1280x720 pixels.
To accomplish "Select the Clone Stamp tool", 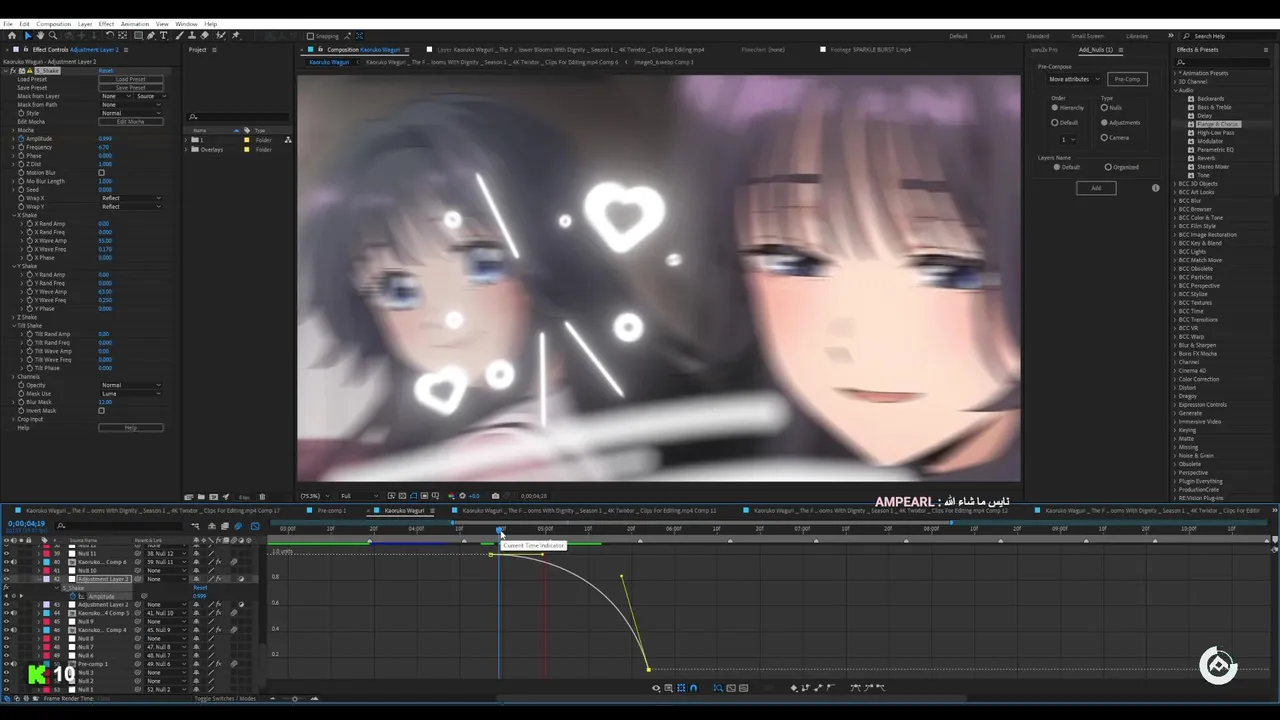I will click(192, 36).
